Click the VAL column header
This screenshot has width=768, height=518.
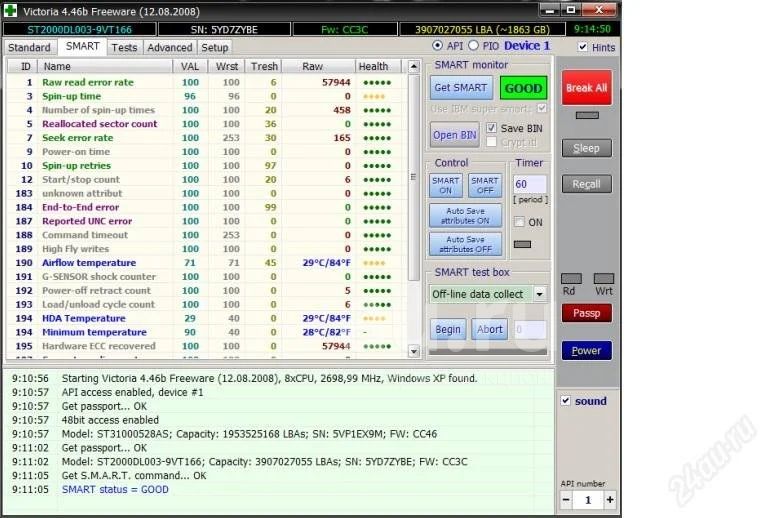pyautogui.click(x=190, y=66)
